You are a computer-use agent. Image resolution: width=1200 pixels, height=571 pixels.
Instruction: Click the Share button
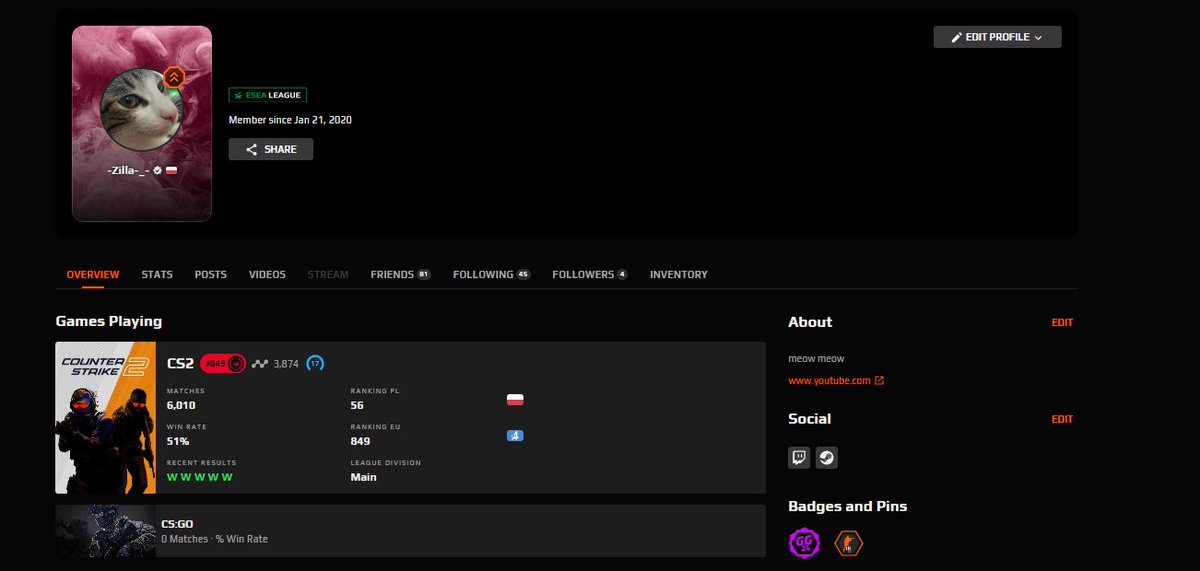[271, 149]
